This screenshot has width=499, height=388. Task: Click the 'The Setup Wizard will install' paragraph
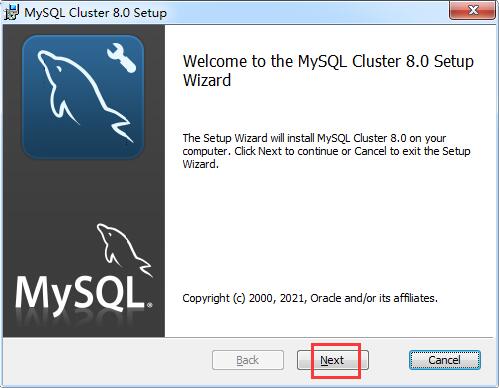[326, 151]
